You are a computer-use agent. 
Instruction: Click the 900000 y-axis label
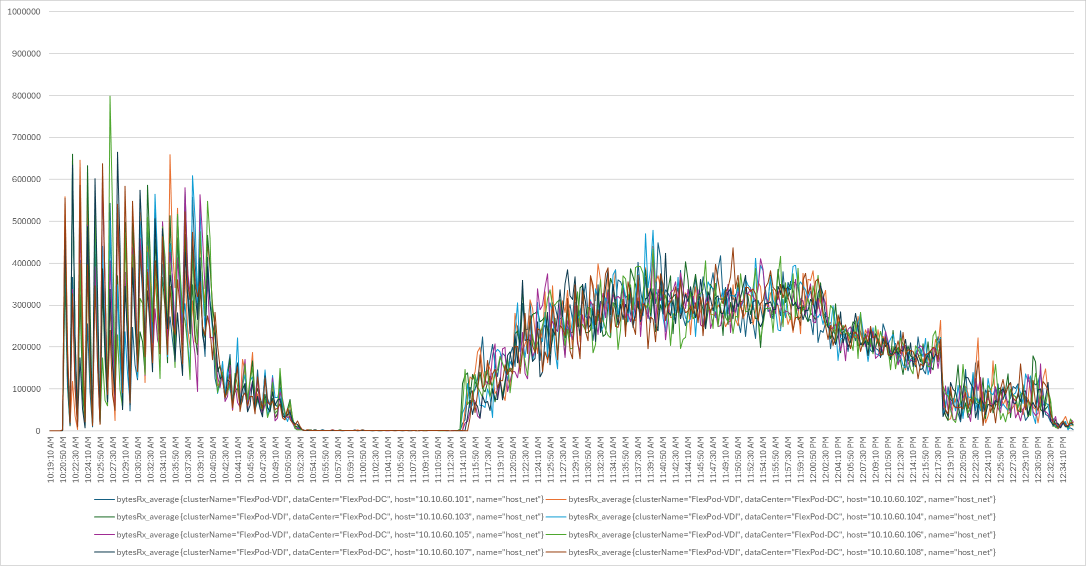pyautogui.click(x=24, y=54)
